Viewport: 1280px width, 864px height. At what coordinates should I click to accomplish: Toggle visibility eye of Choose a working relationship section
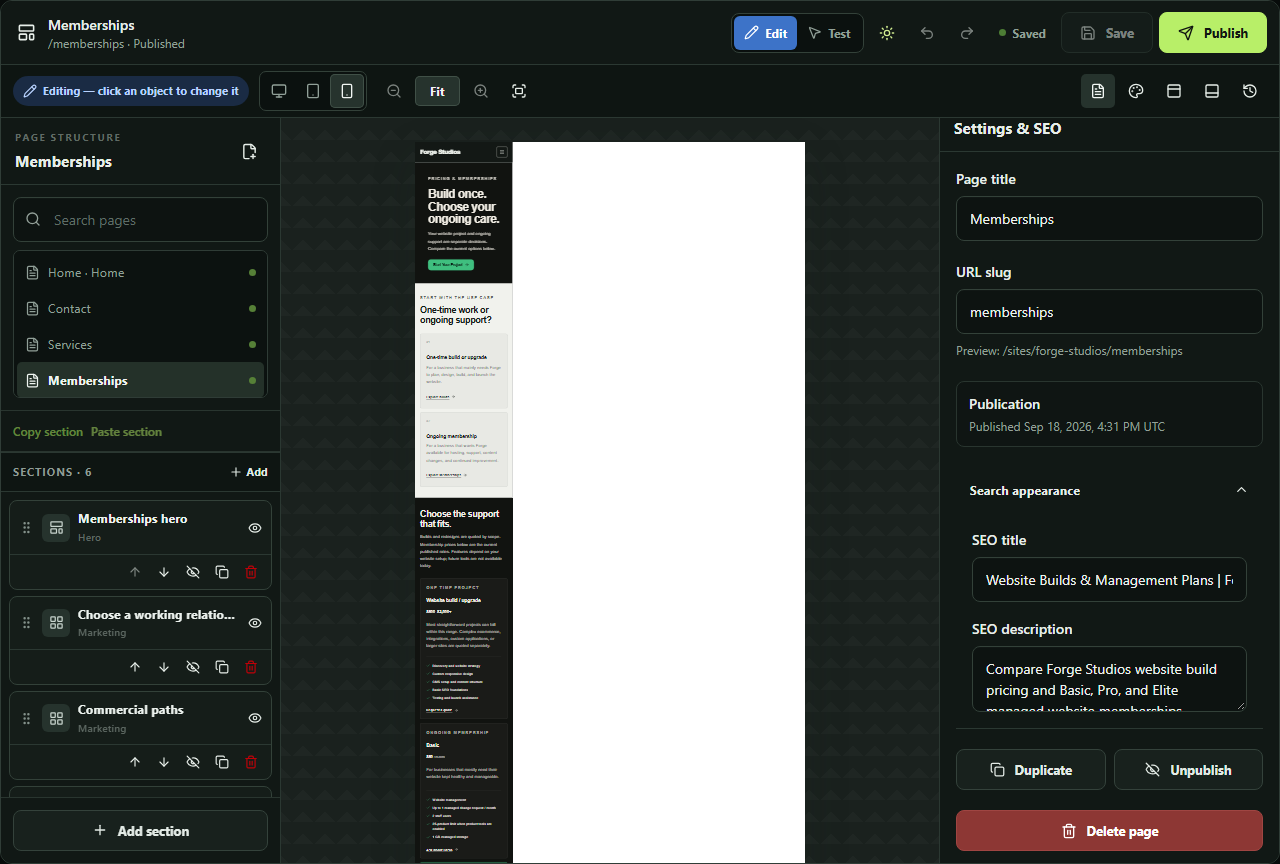tap(255, 623)
